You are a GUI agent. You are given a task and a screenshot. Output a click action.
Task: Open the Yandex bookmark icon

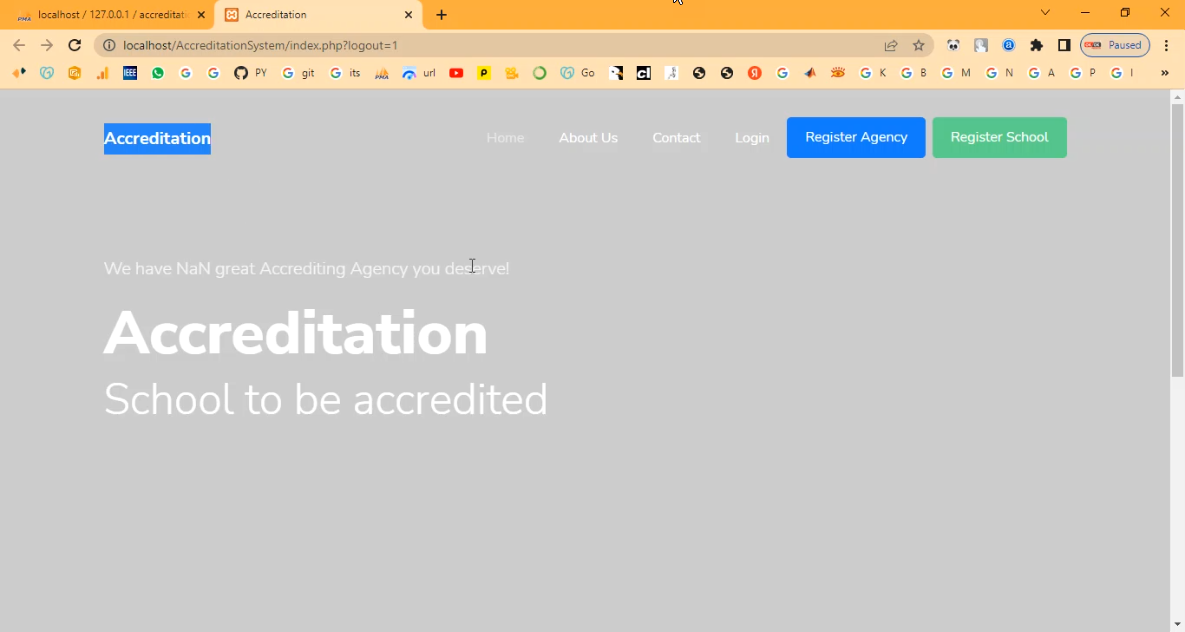pyautogui.click(x=755, y=73)
